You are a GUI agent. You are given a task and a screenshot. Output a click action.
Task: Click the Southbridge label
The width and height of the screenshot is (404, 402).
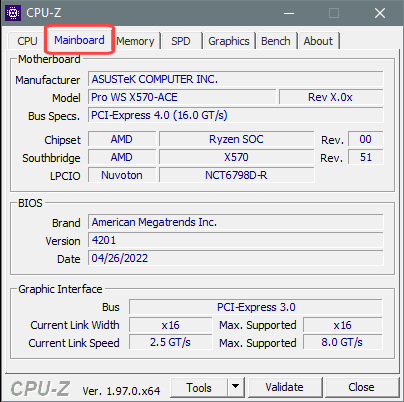51,158
